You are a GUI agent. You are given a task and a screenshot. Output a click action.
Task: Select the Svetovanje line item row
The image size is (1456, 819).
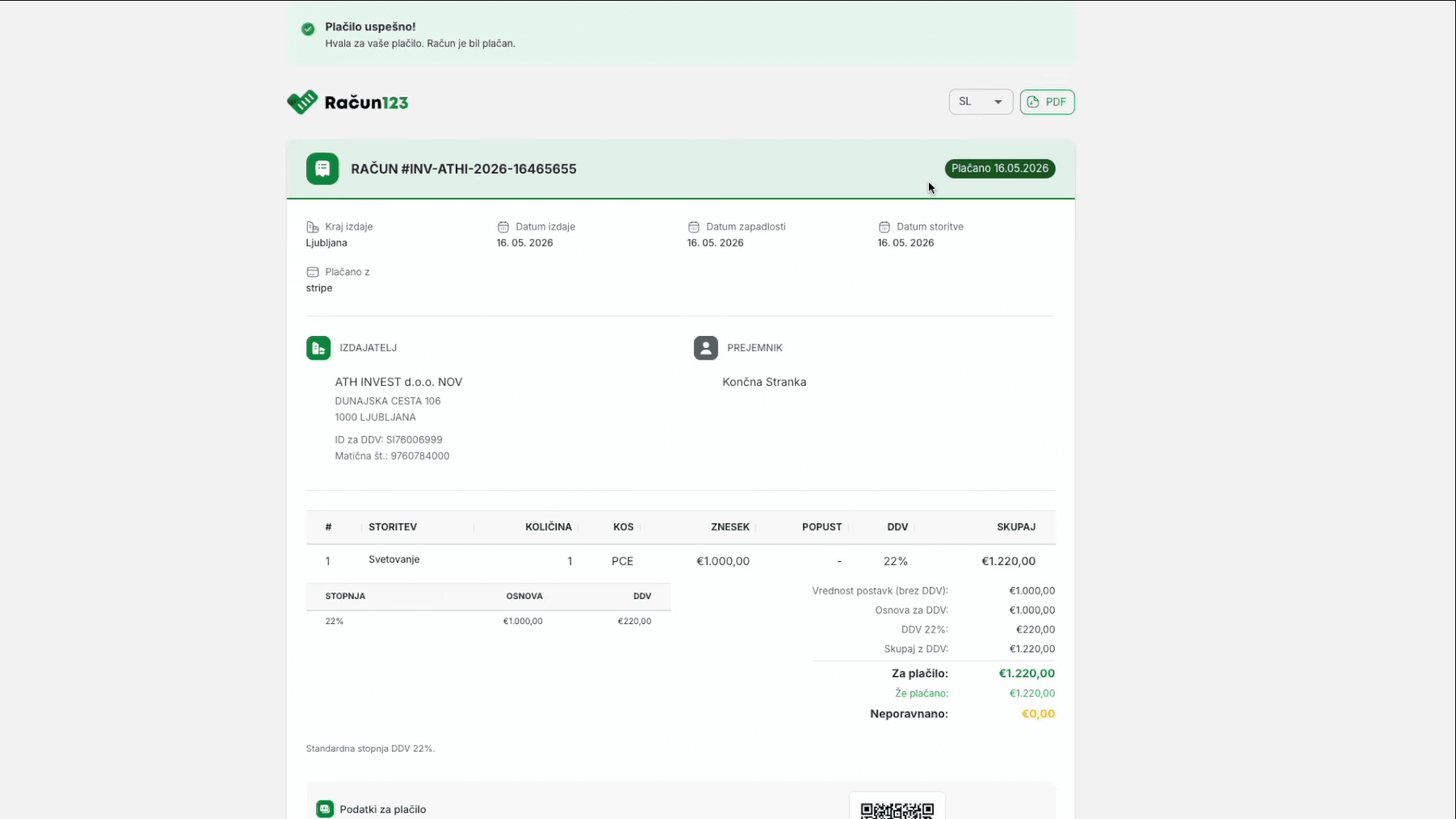coord(680,561)
